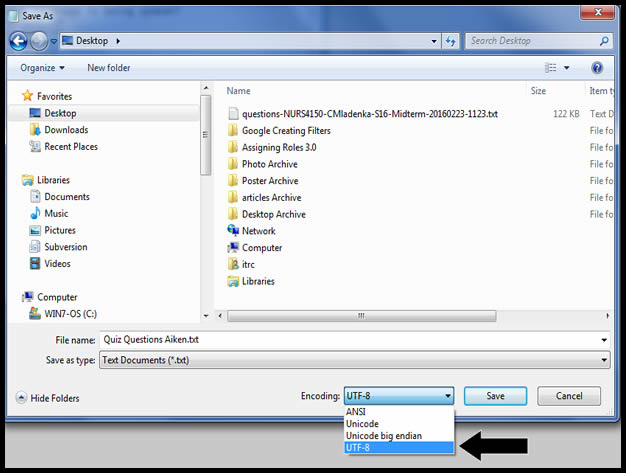Click the change view icon

pyautogui.click(x=551, y=68)
